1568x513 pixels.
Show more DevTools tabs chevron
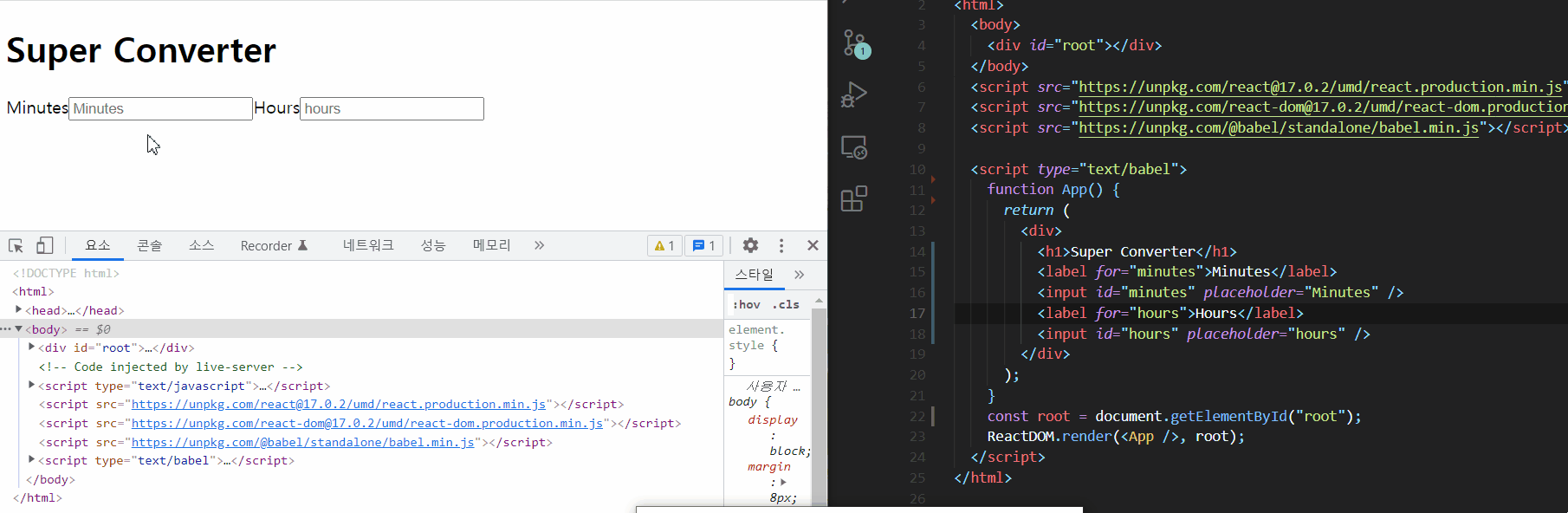[539, 245]
